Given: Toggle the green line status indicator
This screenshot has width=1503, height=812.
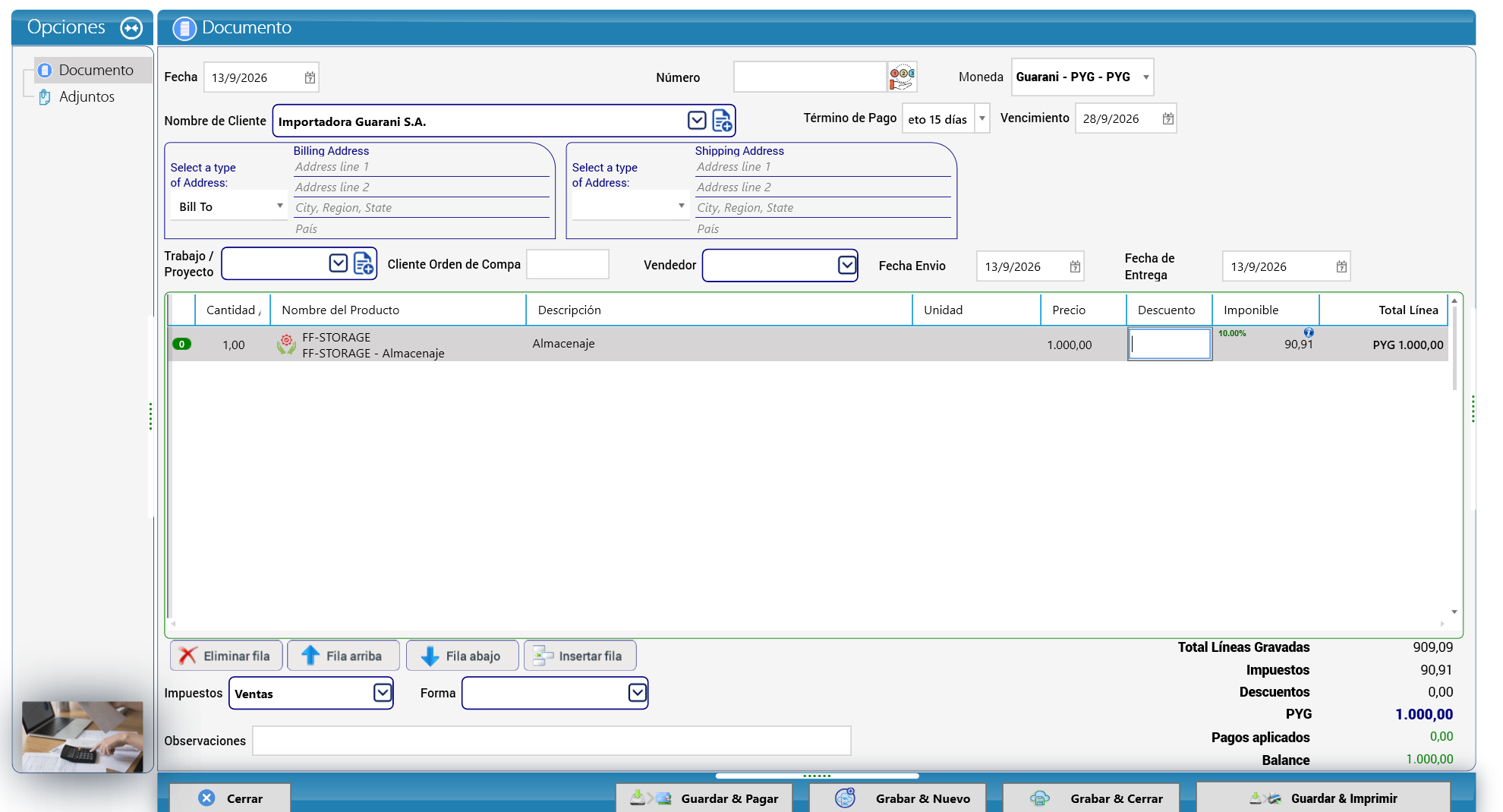Looking at the screenshot, I should click(181, 344).
